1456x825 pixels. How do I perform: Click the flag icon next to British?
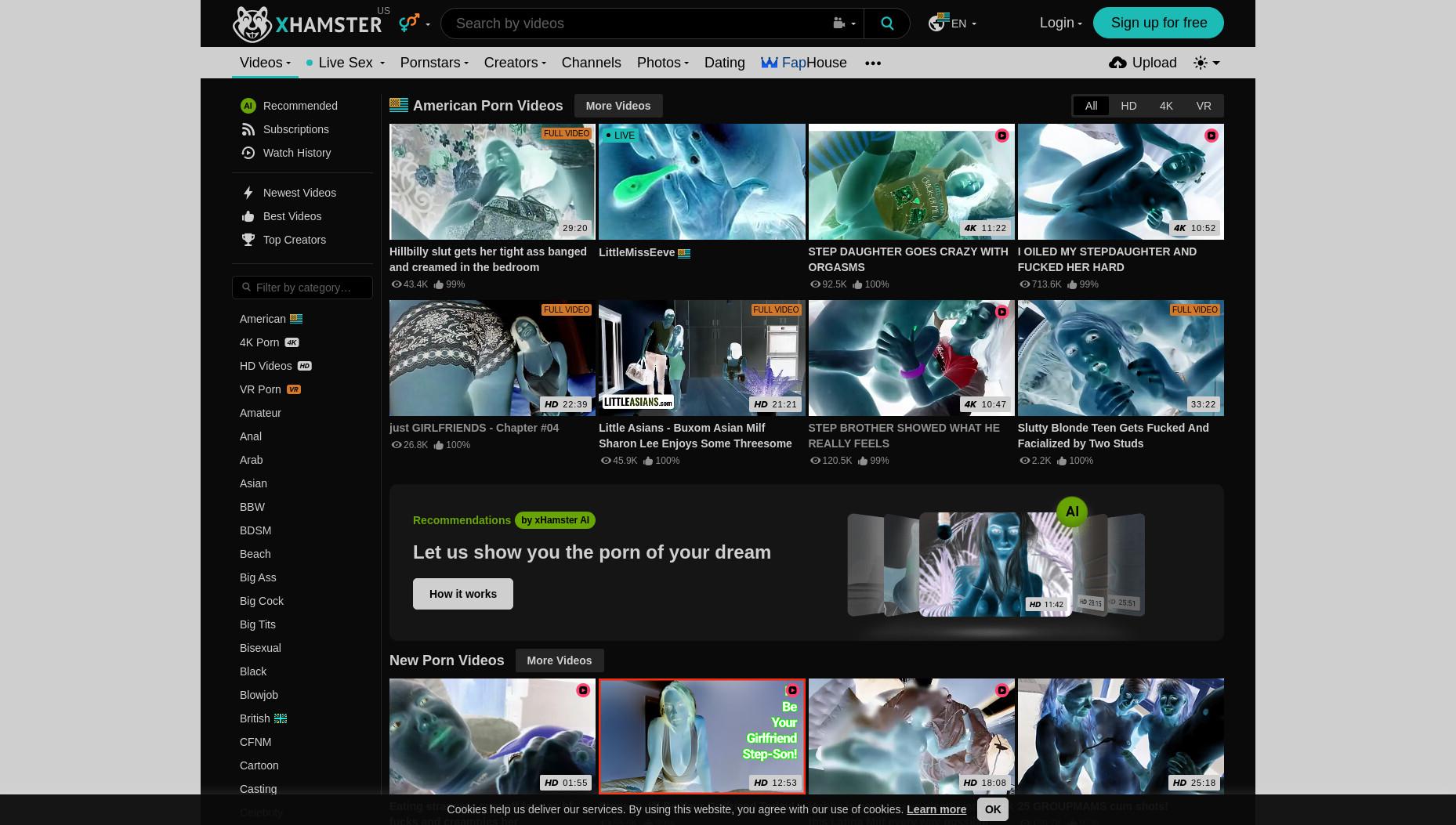click(x=281, y=718)
